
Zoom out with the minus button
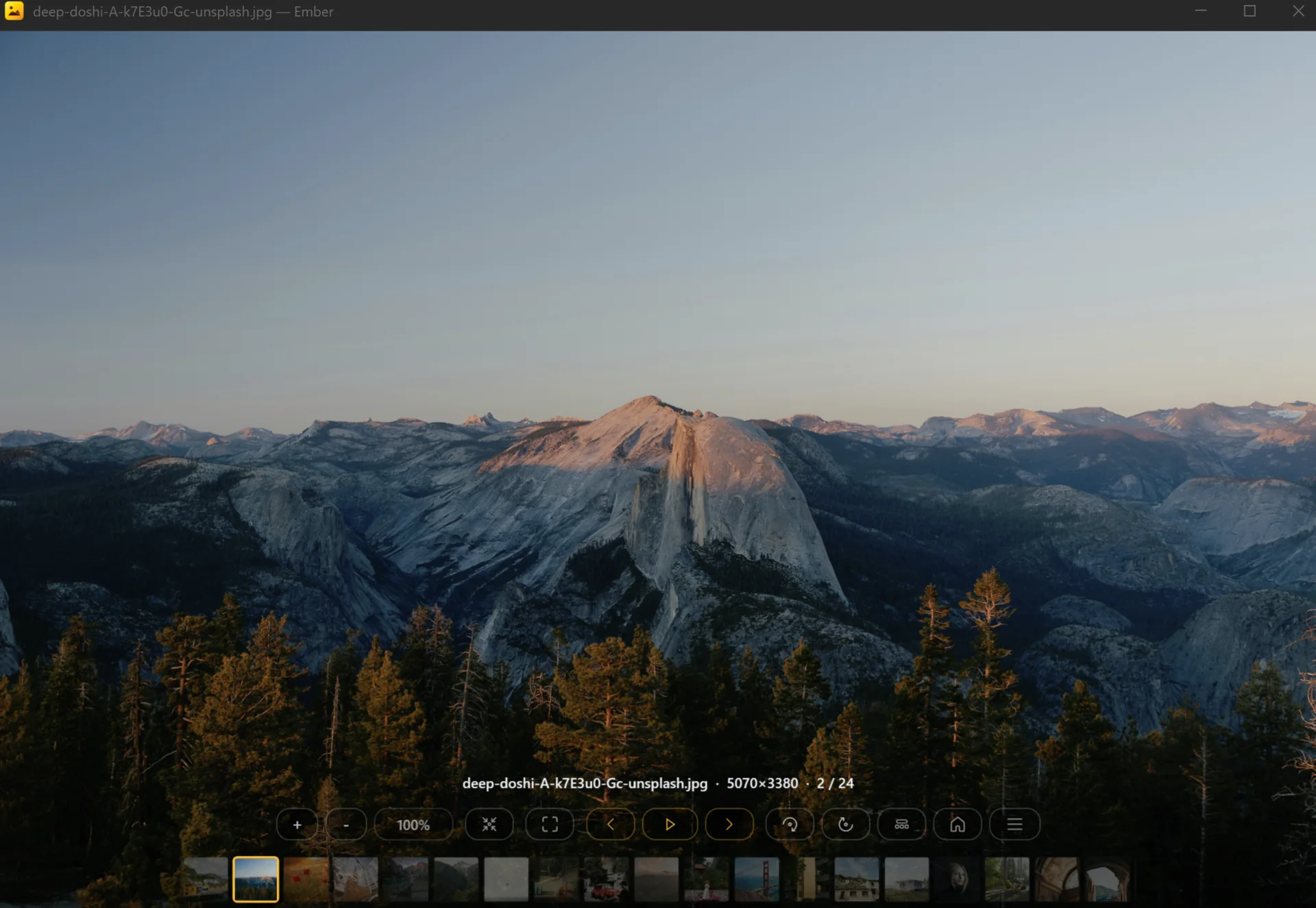[346, 824]
